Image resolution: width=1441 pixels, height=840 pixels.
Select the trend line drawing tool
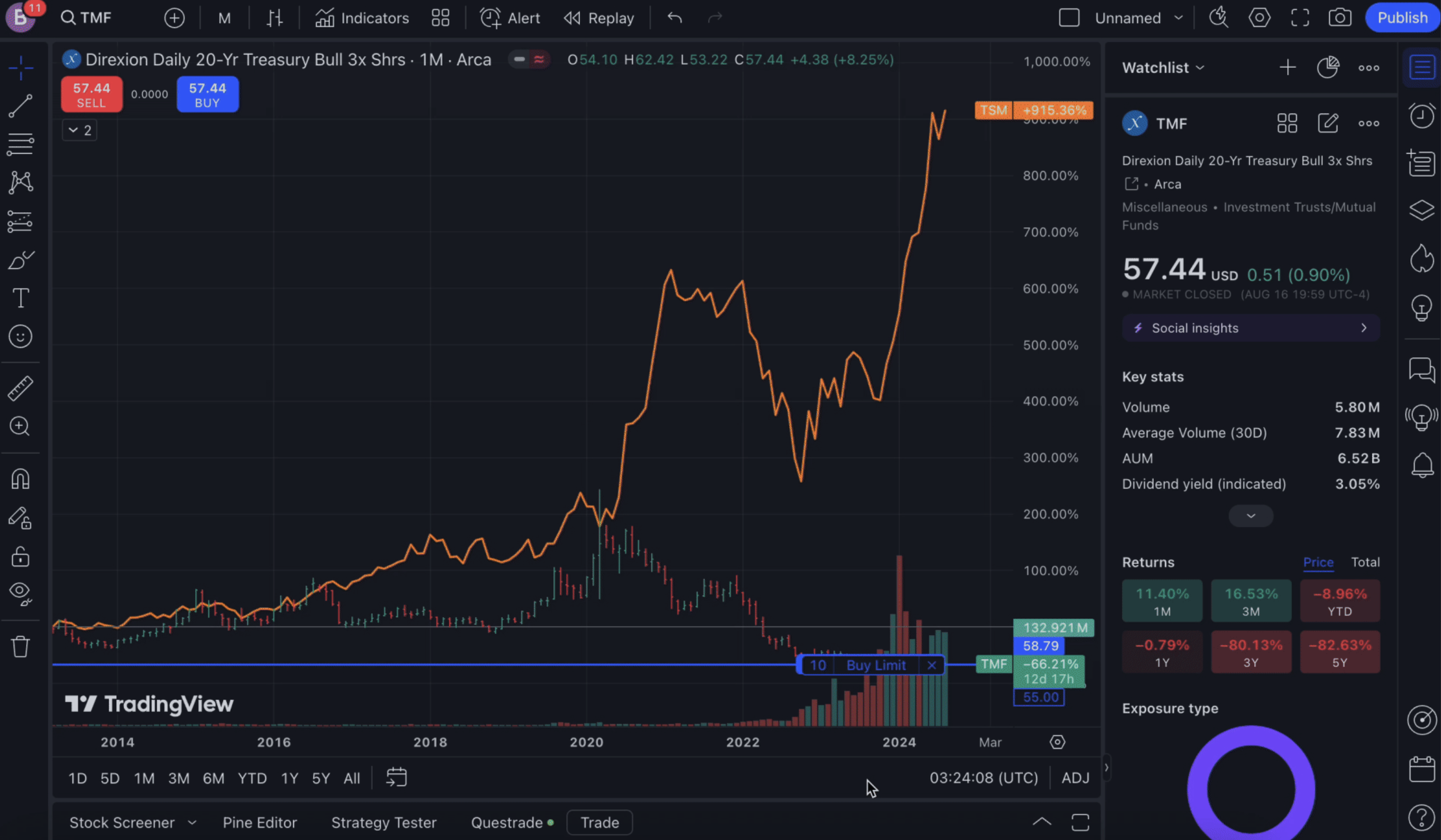tap(20, 107)
